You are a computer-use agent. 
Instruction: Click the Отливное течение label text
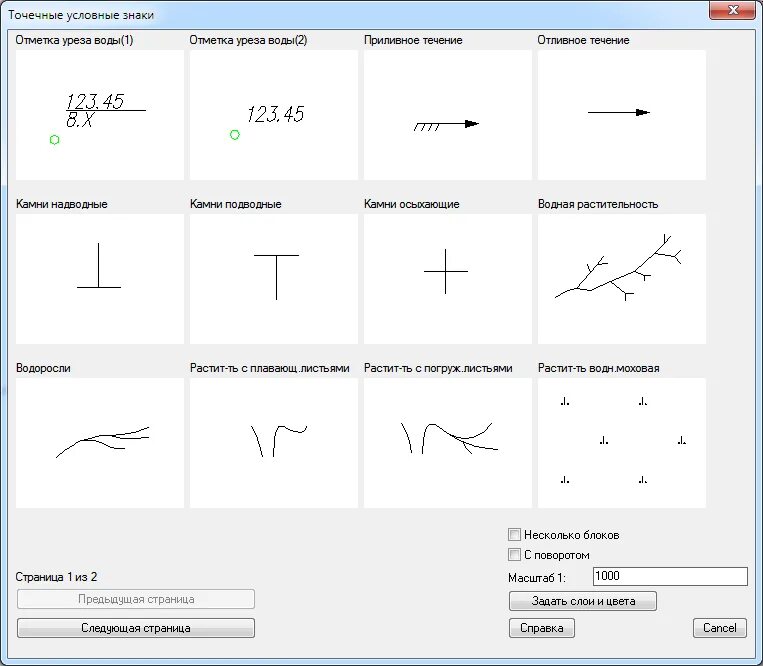583,40
